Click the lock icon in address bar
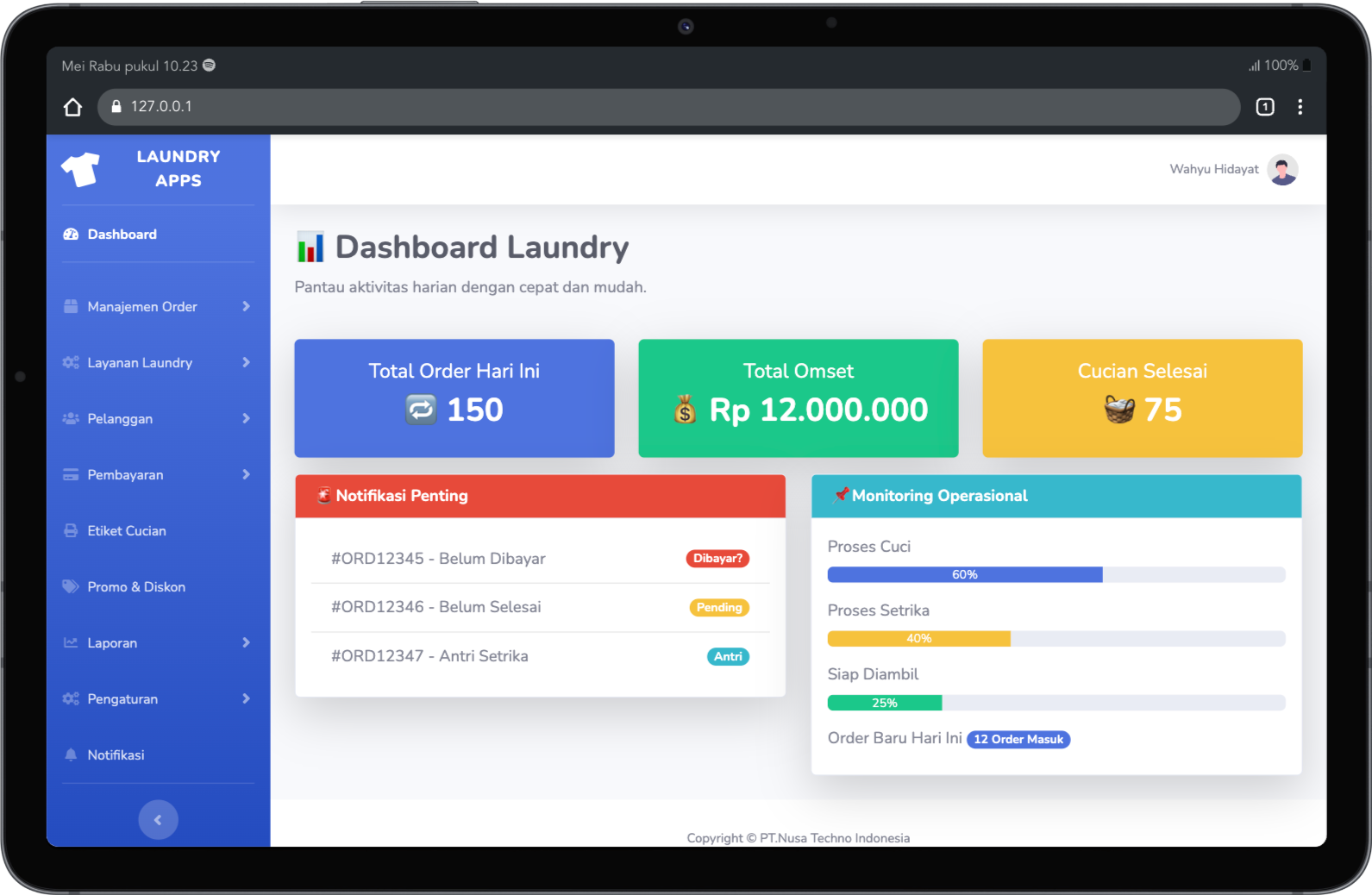Screen dimensions: 1372x895 pos(116,107)
